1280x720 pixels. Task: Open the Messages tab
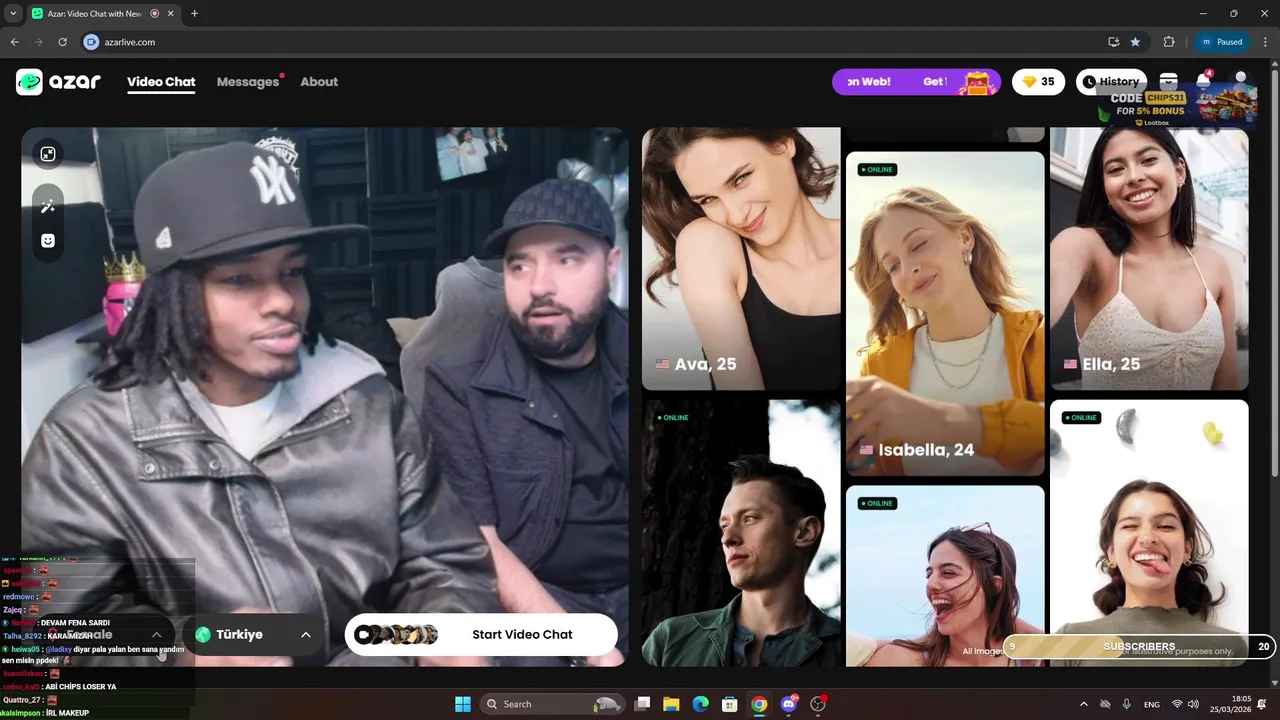(x=248, y=82)
